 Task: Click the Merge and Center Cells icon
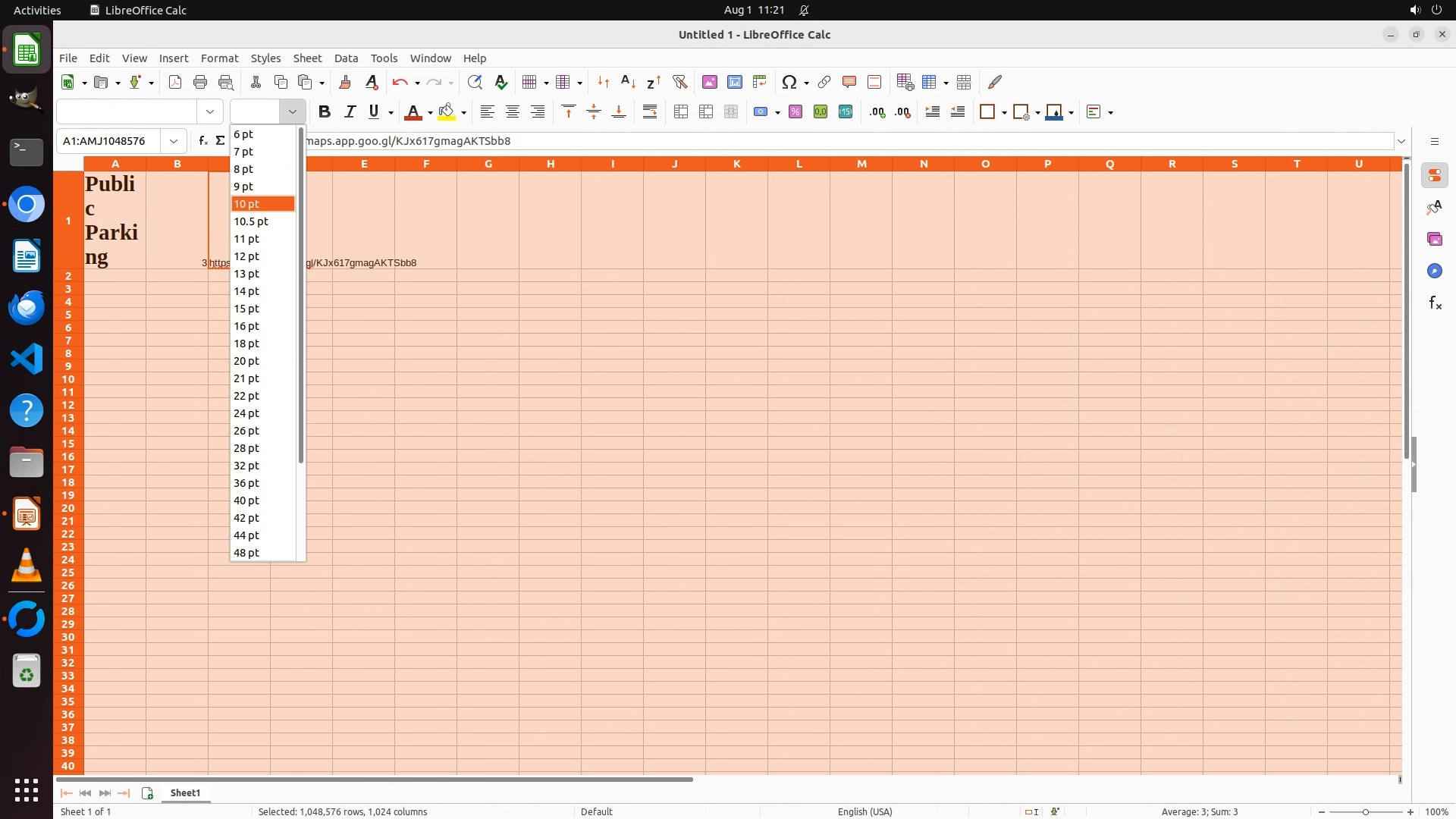681,112
